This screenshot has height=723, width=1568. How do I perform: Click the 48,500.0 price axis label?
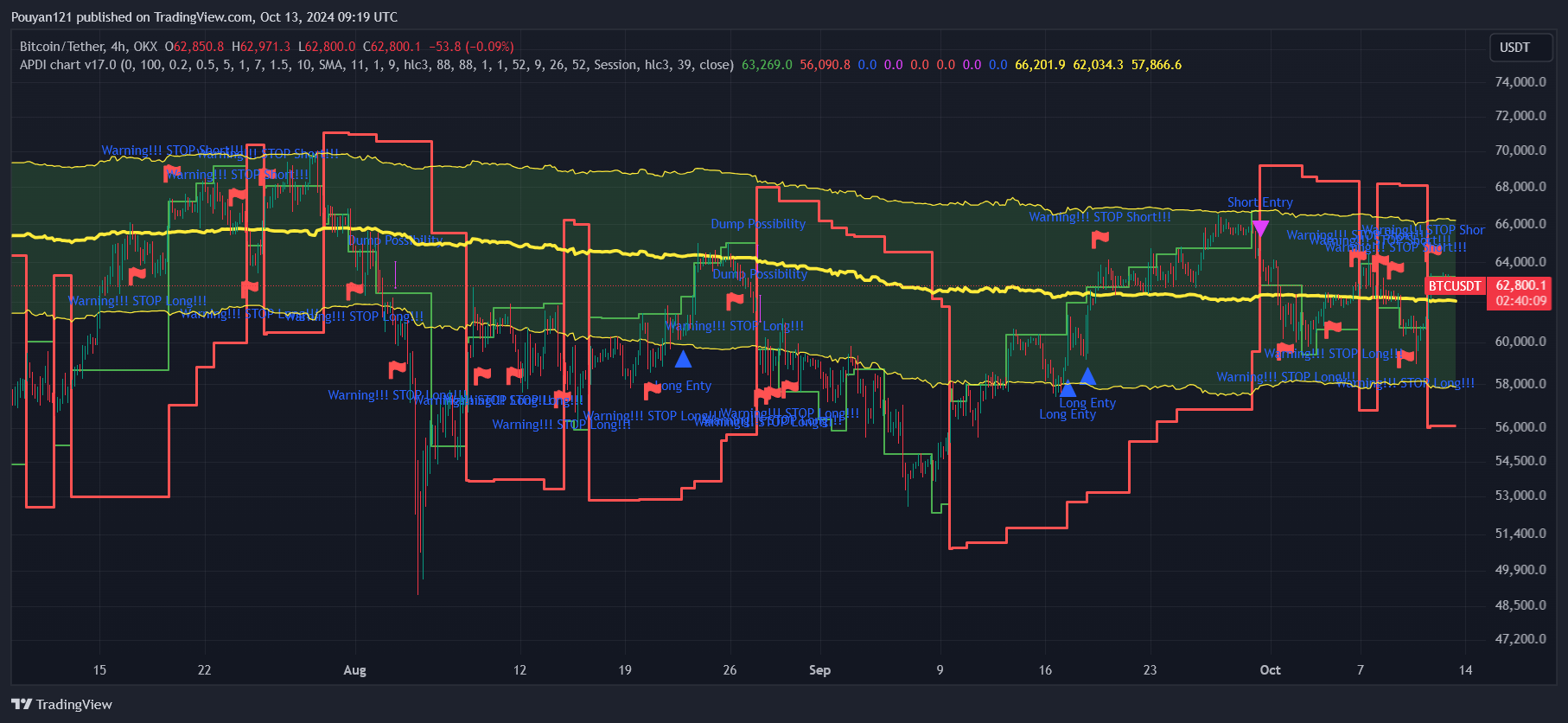tap(1520, 605)
